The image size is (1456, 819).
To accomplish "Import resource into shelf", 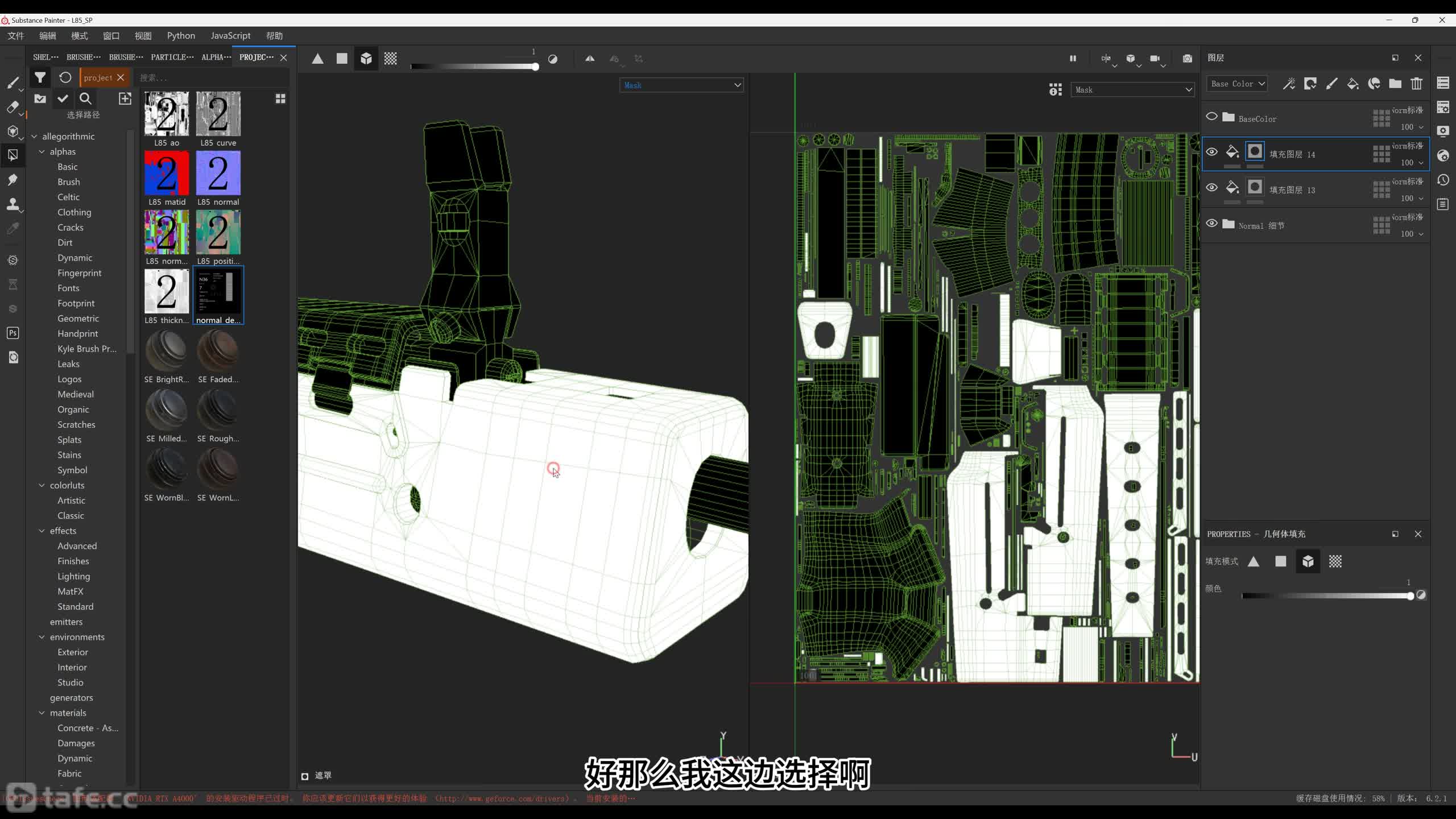I will pyautogui.click(x=125, y=98).
